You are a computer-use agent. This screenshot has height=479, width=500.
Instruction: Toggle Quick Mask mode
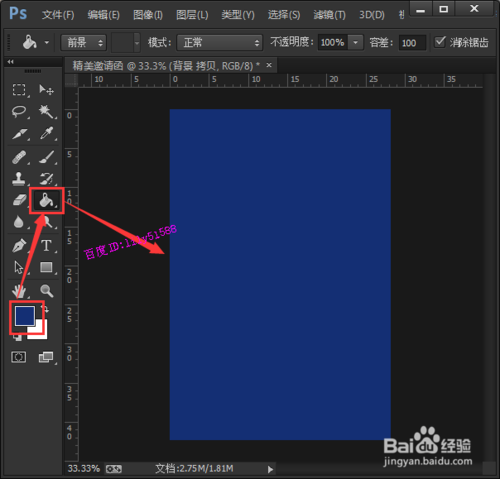tap(19, 357)
